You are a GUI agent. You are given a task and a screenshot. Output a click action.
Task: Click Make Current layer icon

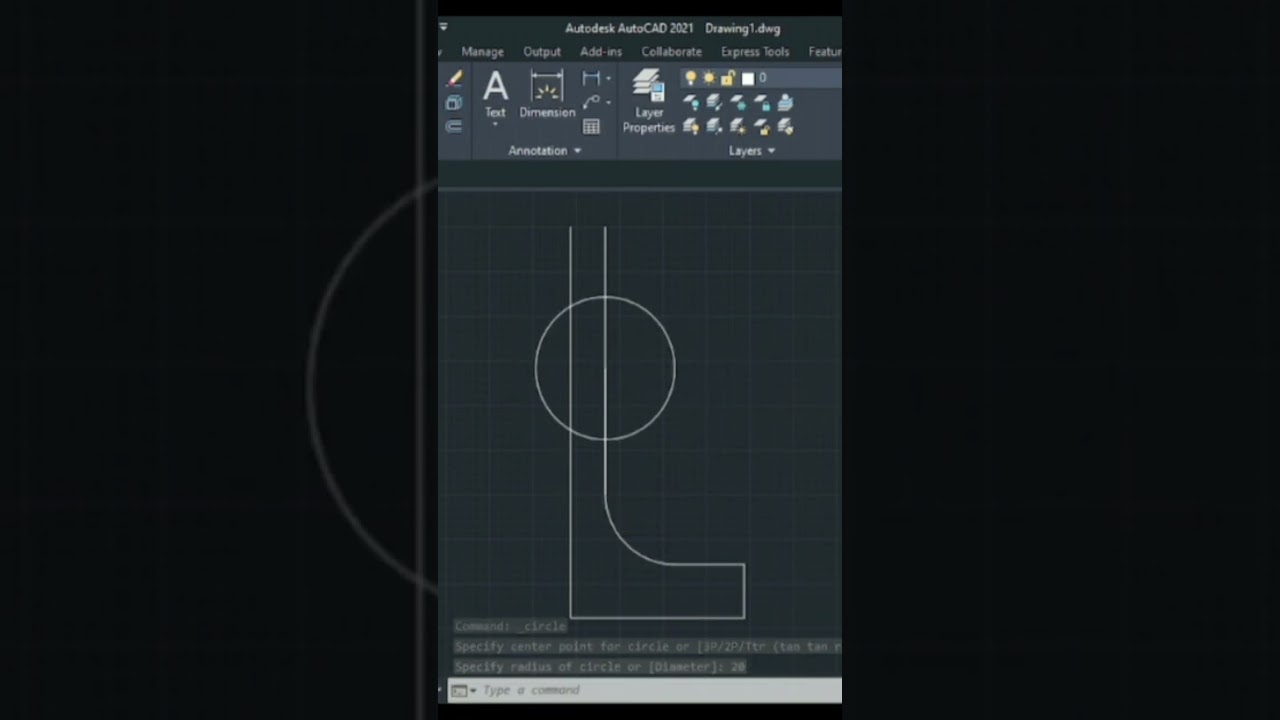(x=785, y=102)
